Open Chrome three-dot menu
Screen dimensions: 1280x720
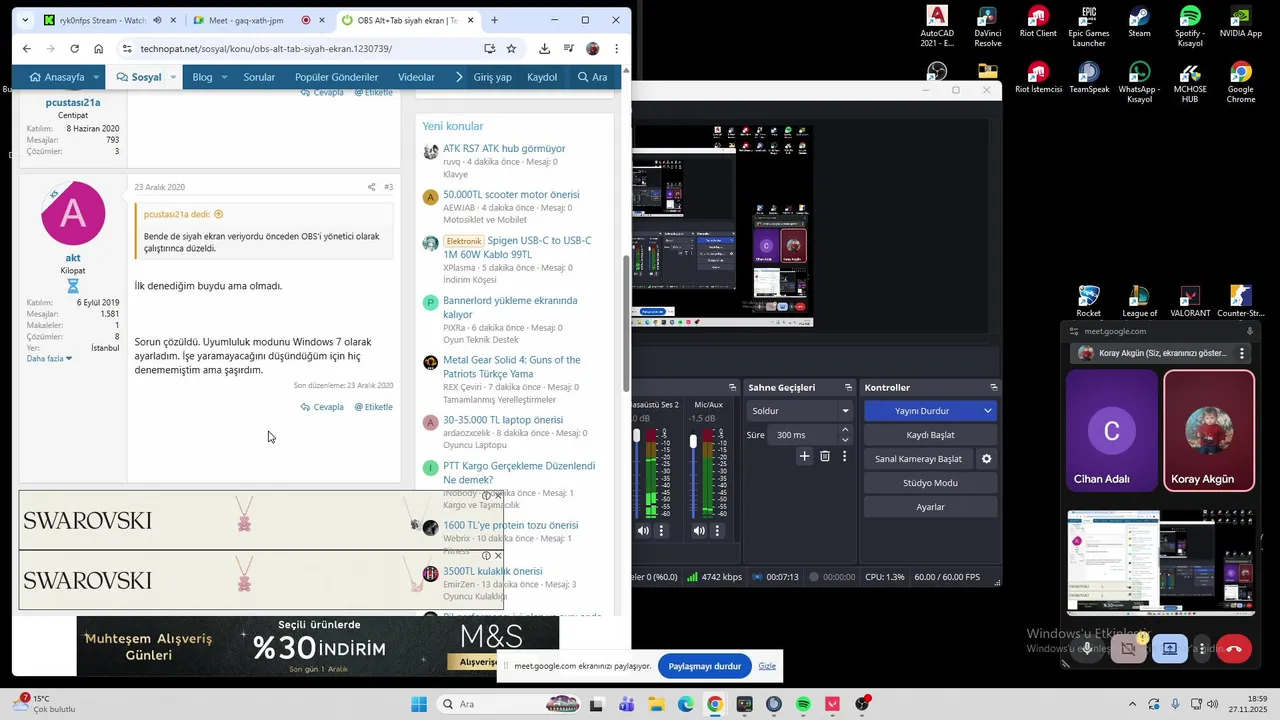click(616, 48)
